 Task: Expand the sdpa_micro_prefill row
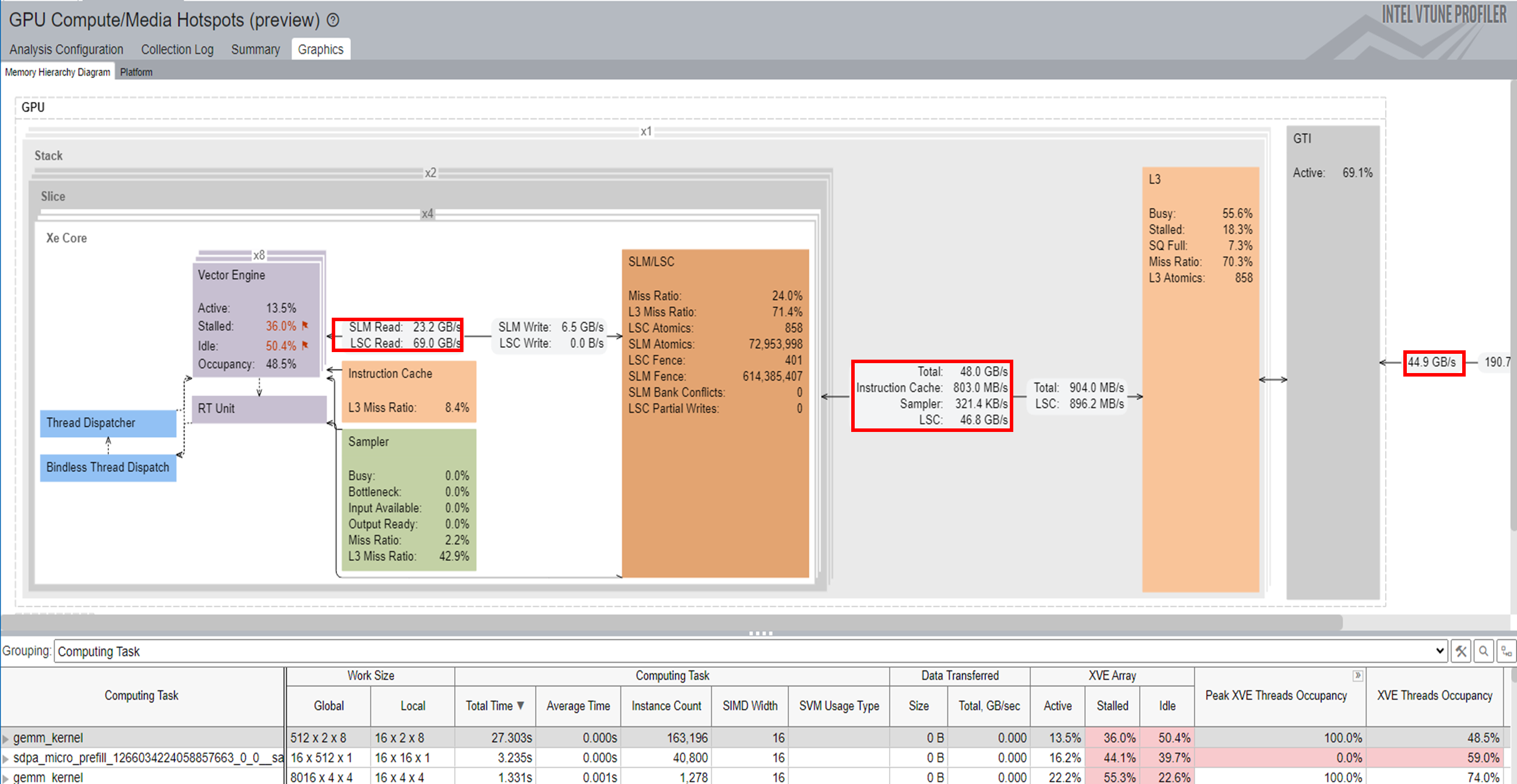tap(6, 758)
